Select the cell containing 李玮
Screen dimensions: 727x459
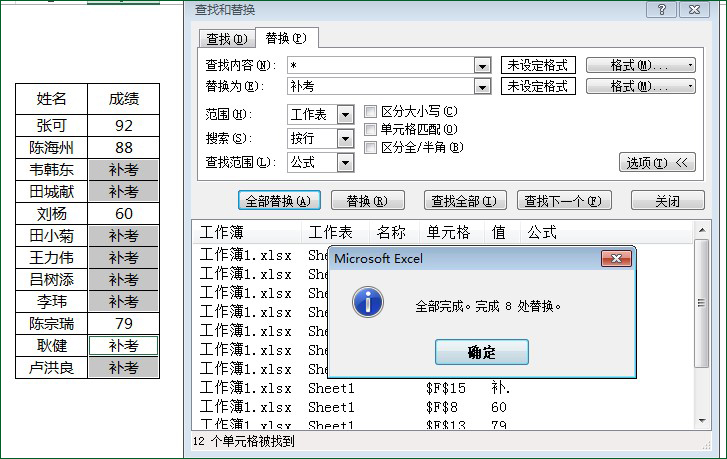(x=51, y=302)
